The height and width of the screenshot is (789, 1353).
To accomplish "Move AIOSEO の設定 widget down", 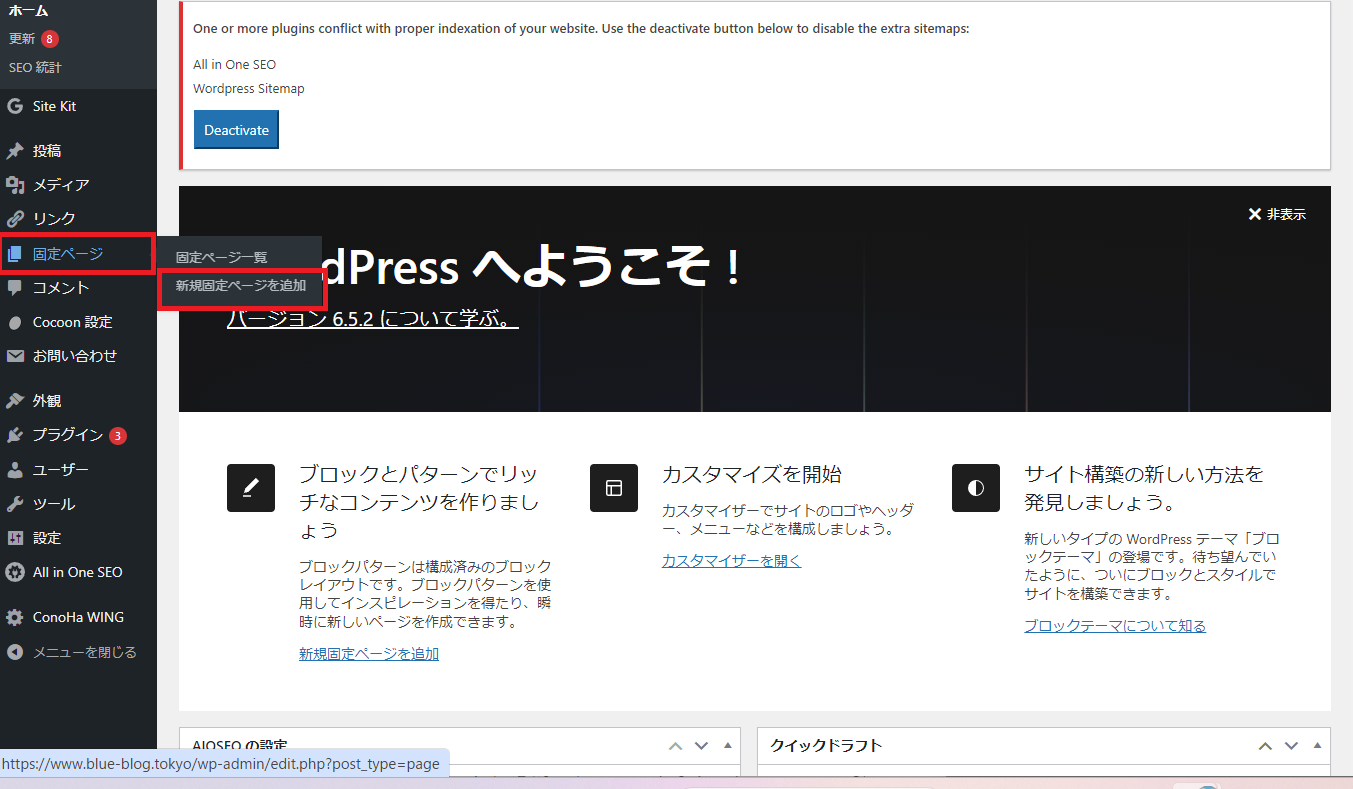I will click(x=701, y=746).
